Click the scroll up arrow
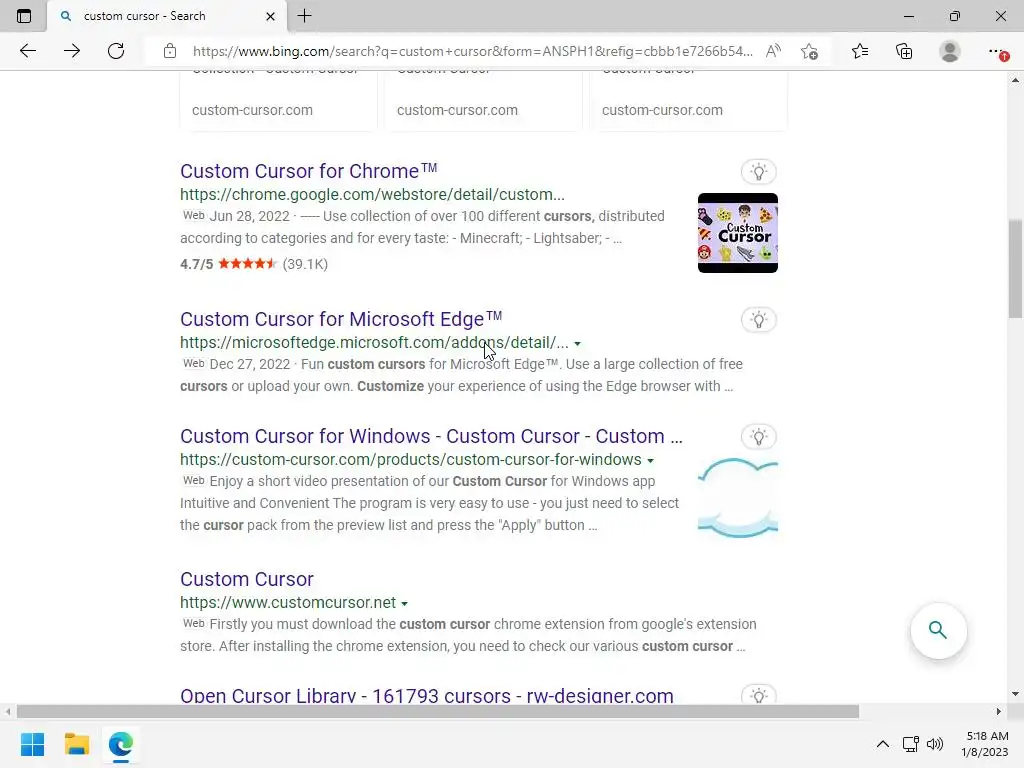This screenshot has width=1024, height=768. 1015,80
